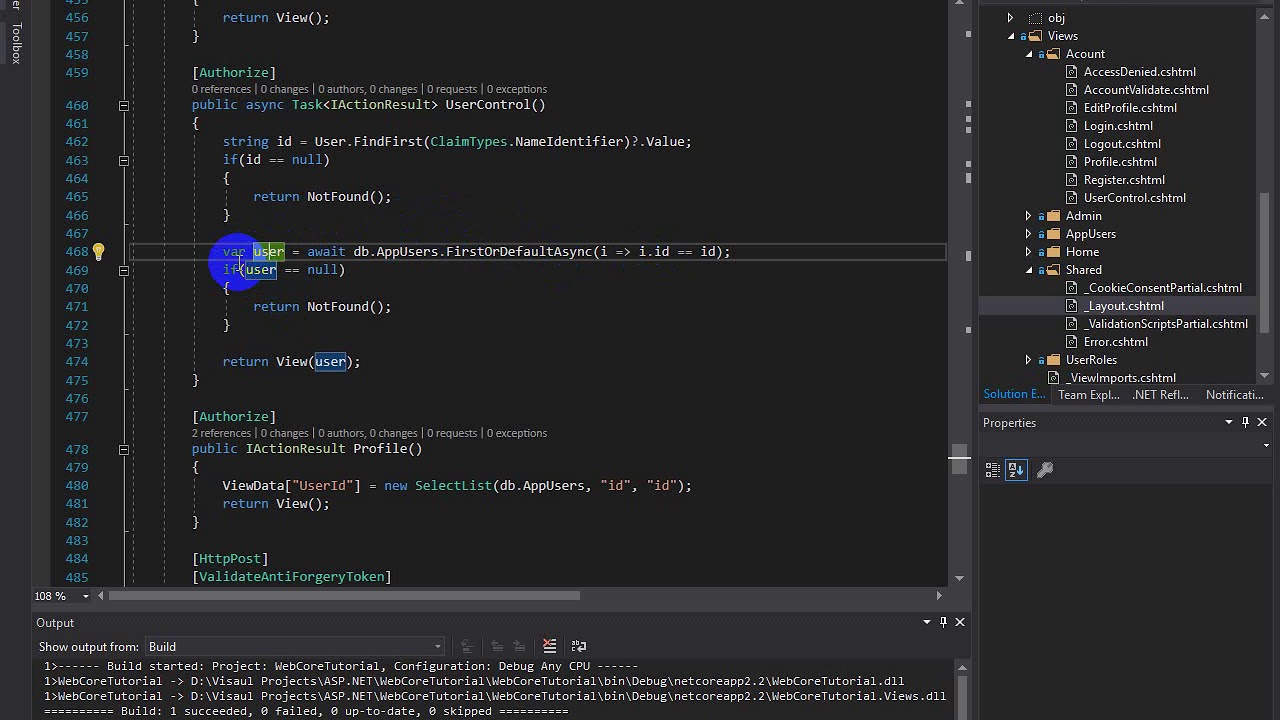Click the obj folder icon

[x=1036, y=18]
